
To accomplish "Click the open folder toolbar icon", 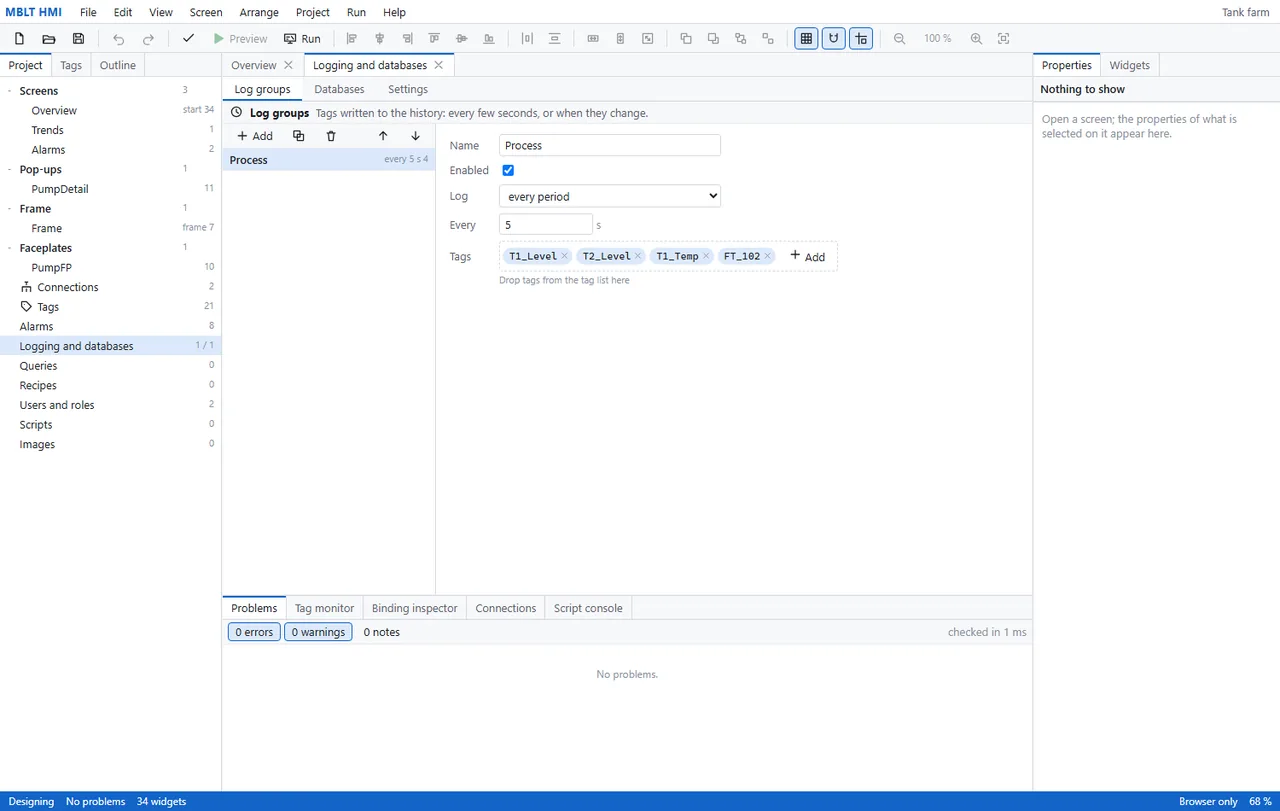I will [49, 39].
